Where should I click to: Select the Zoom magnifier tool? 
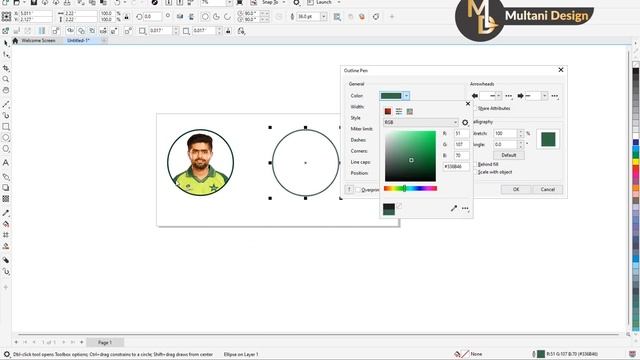6,79
